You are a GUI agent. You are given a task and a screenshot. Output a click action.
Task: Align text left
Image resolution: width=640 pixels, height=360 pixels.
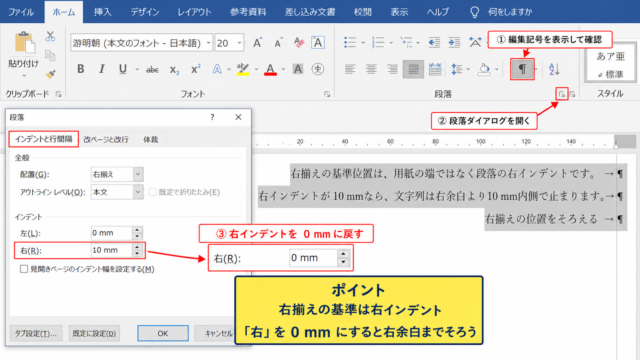click(x=350, y=69)
